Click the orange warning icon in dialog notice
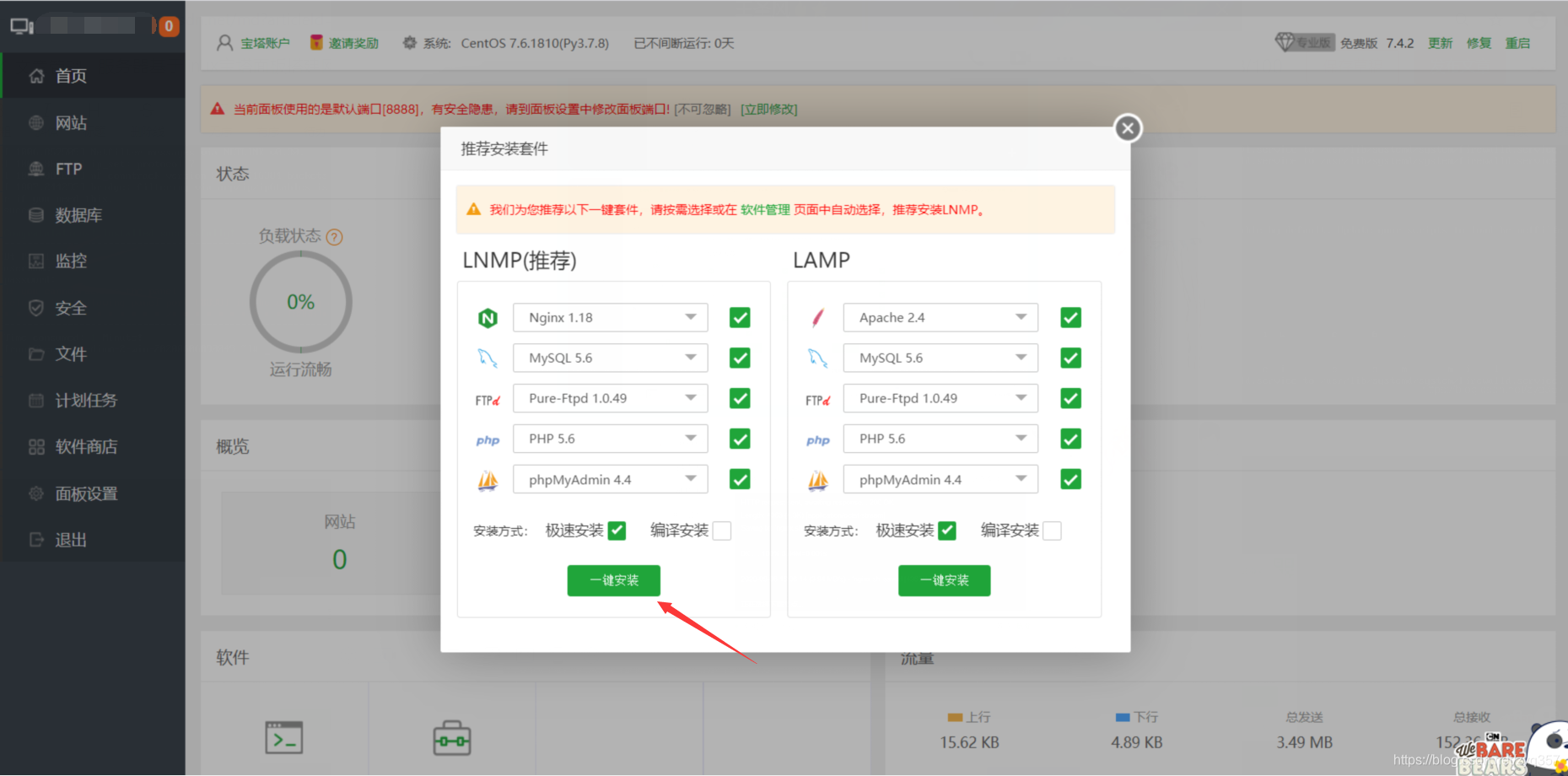Viewport: 1568px width, 776px height. (x=473, y=209)
